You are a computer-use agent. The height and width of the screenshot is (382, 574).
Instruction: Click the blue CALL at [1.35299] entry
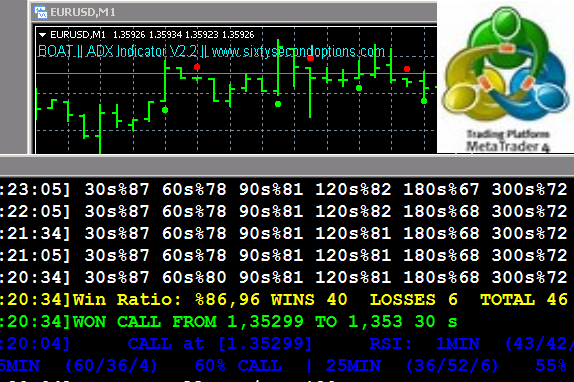[220, 344]
